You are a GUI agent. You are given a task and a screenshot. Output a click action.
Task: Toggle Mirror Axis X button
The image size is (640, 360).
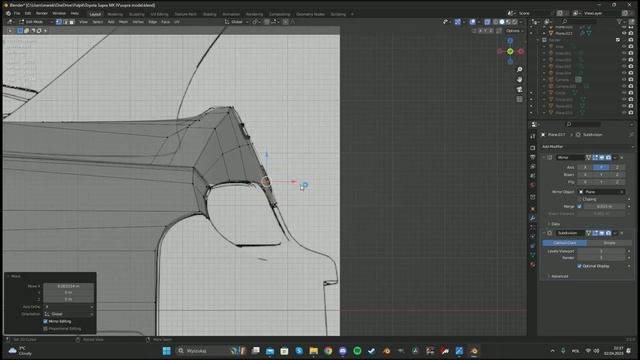(585, 167)
